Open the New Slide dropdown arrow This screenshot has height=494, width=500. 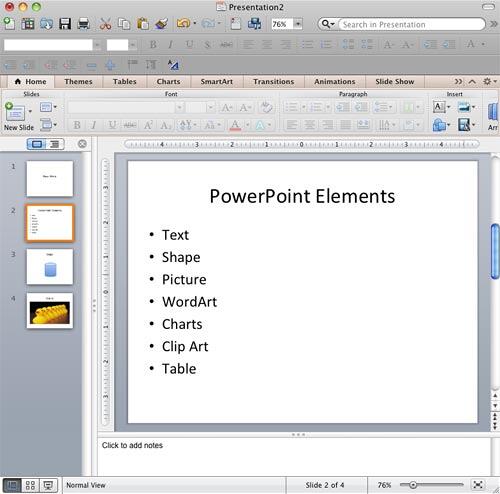pyautogui.click(x=30, y=111)
